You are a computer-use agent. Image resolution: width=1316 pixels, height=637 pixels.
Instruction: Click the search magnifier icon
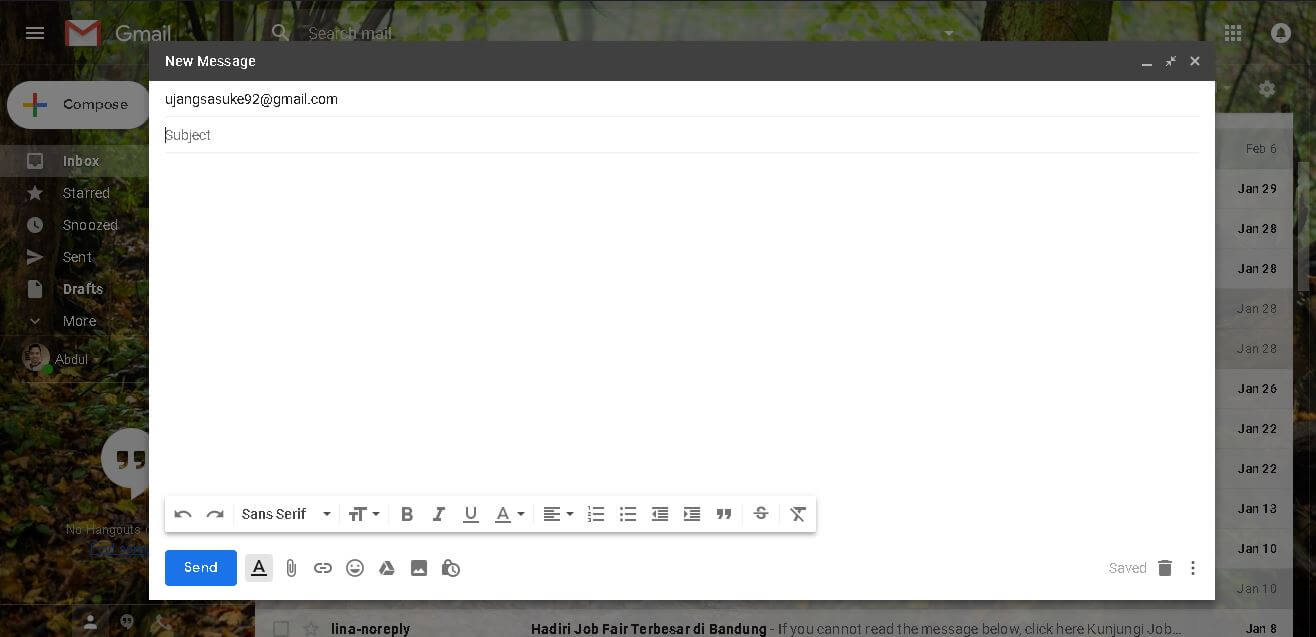tap(281, 33)
